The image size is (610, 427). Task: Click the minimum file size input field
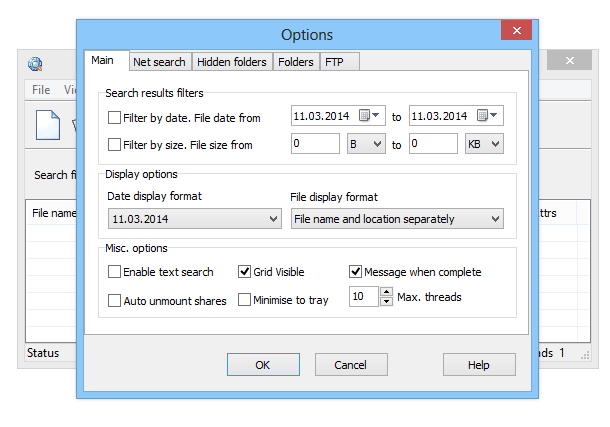[x=314, y=144]
